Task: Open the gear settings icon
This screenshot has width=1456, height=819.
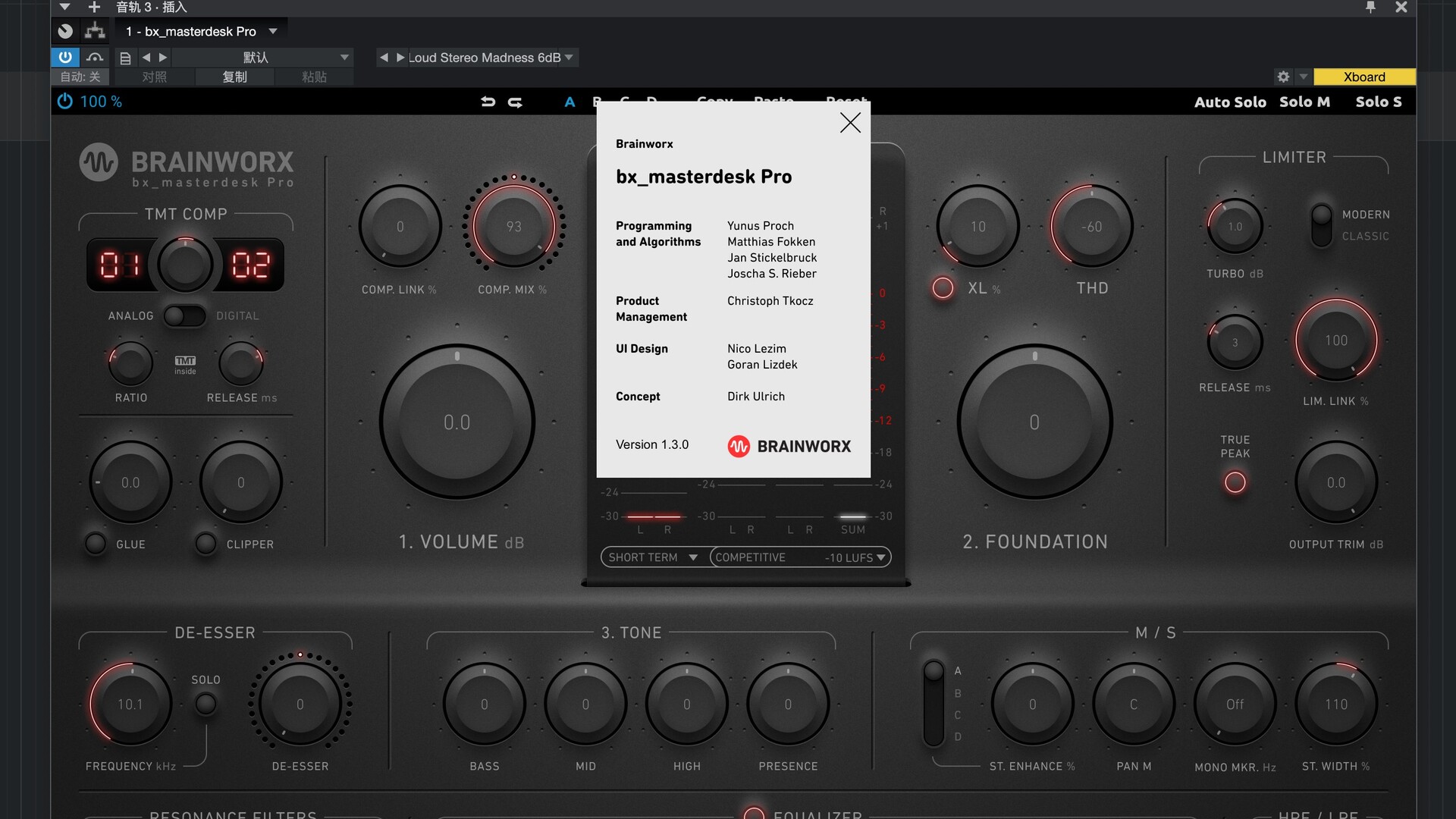Action: [1283, 77]
